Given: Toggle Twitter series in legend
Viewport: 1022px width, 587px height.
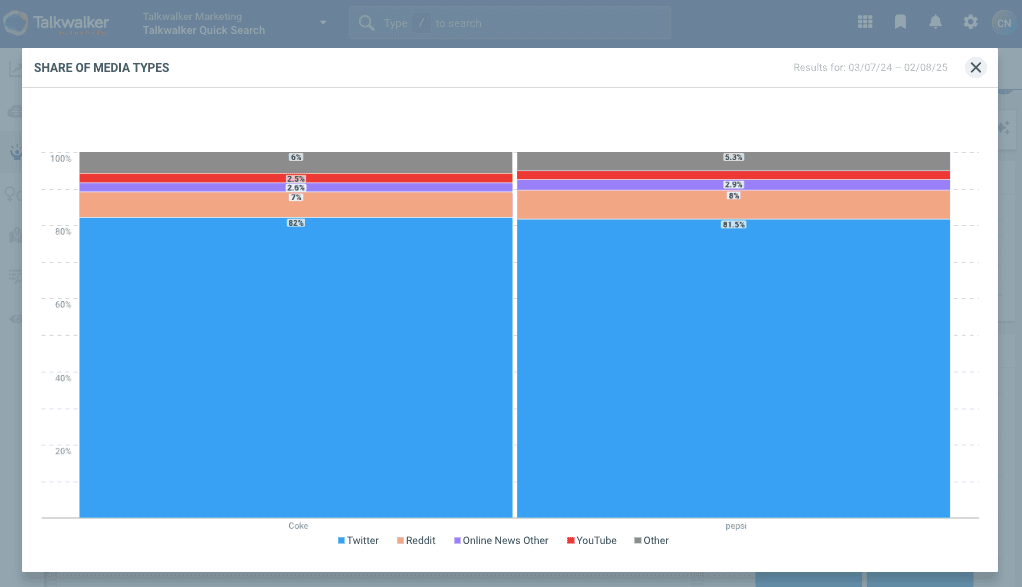Looking at the screenshot, I should tap(358, 540).
